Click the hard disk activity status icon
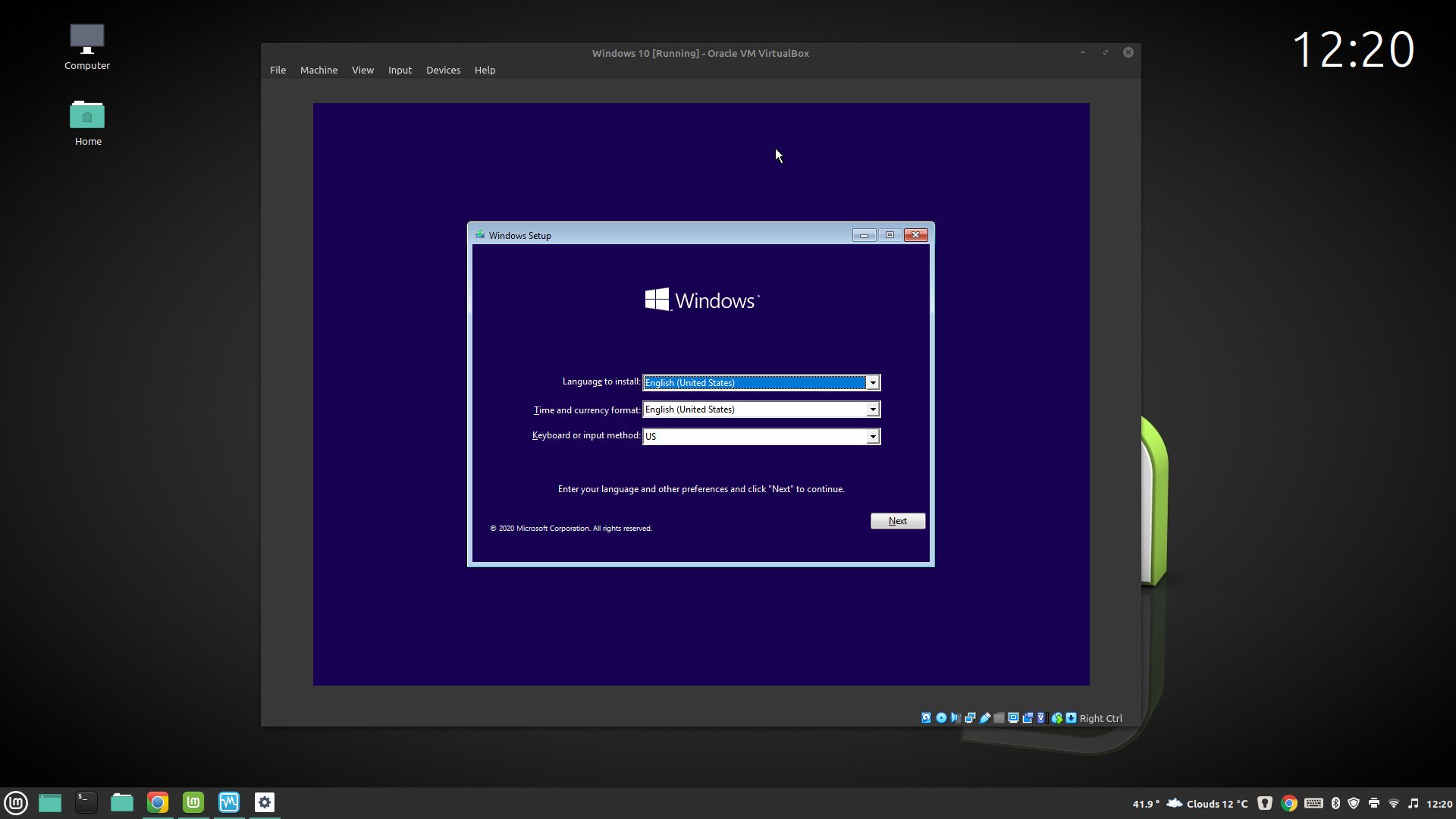Image resolution: width=1456 pixels, height=819 pixels. point(926,717)
